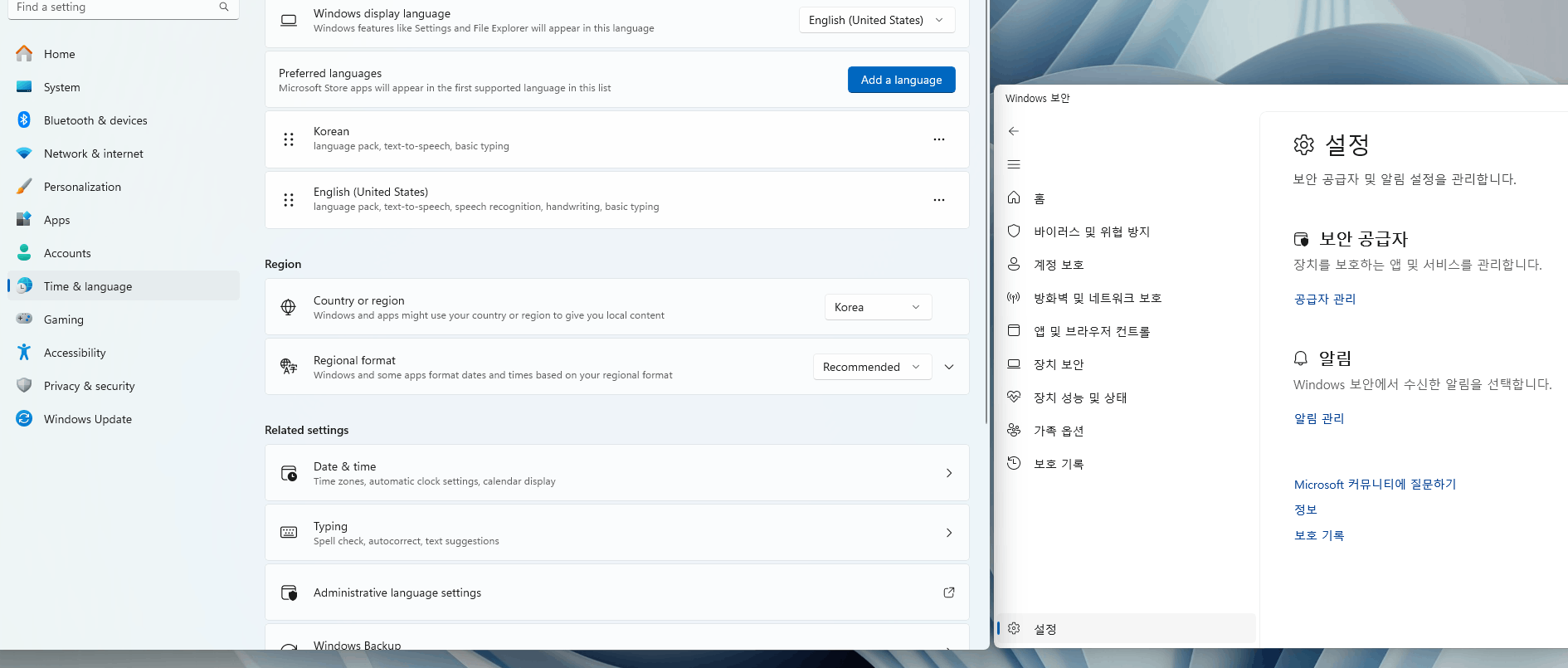The width and height of the screenshot is (1568, 668).
Task: Open 장치 보안 in Windows 보안
Action: point(1127,364)
